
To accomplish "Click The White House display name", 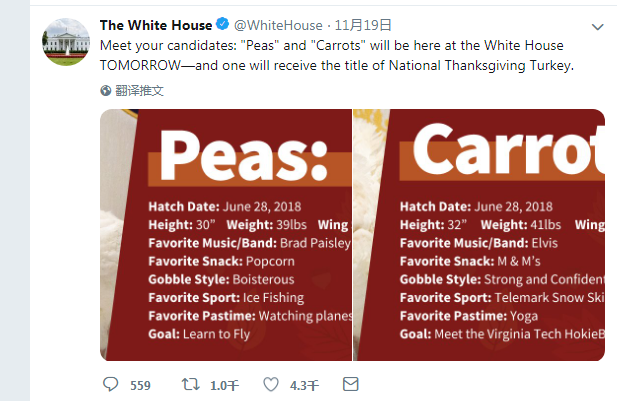I will (x=156, y=25).
